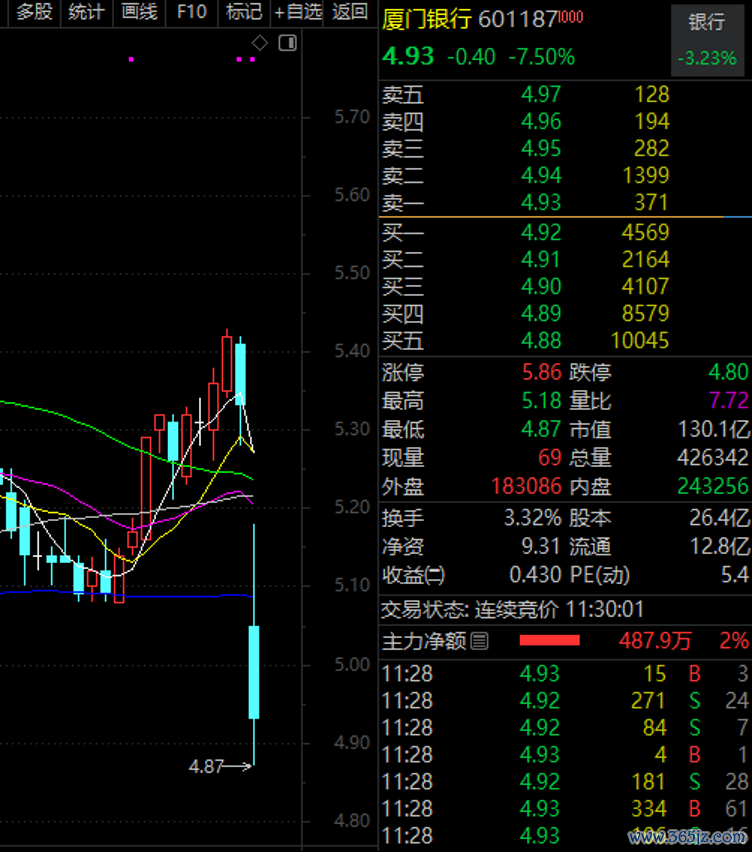Image resolution: width=752 pixels, height=852 pixels.
Task: Click the 交易状态 连续竞价 status line
Action: click(x=512, y=610)
